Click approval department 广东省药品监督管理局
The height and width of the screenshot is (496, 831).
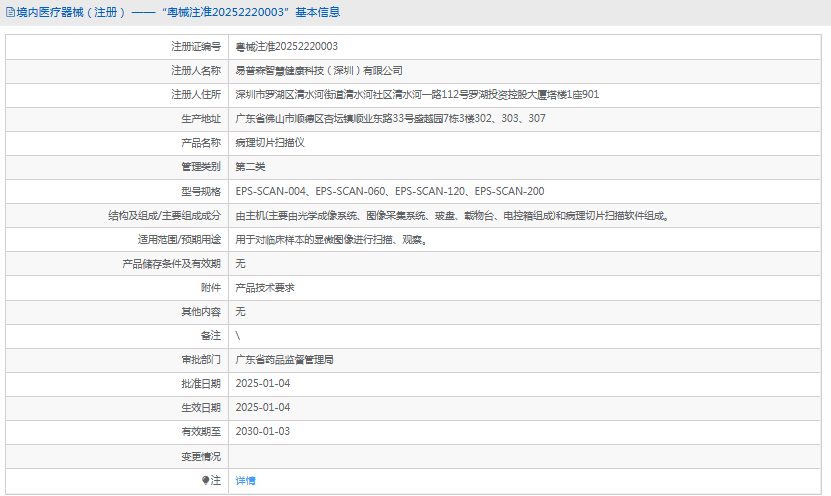click(285, 360)
